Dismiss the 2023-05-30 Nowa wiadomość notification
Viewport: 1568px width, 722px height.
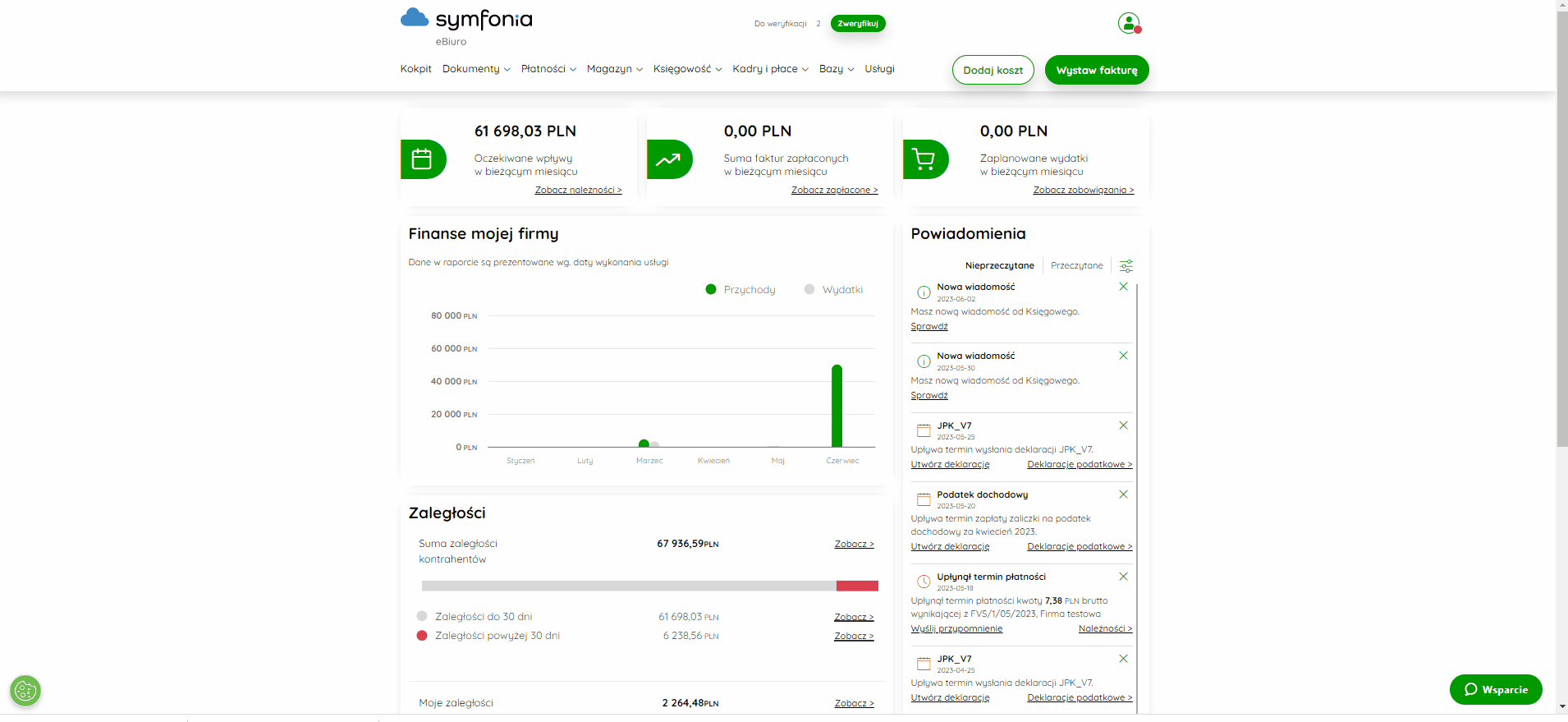pos(1123,356)
